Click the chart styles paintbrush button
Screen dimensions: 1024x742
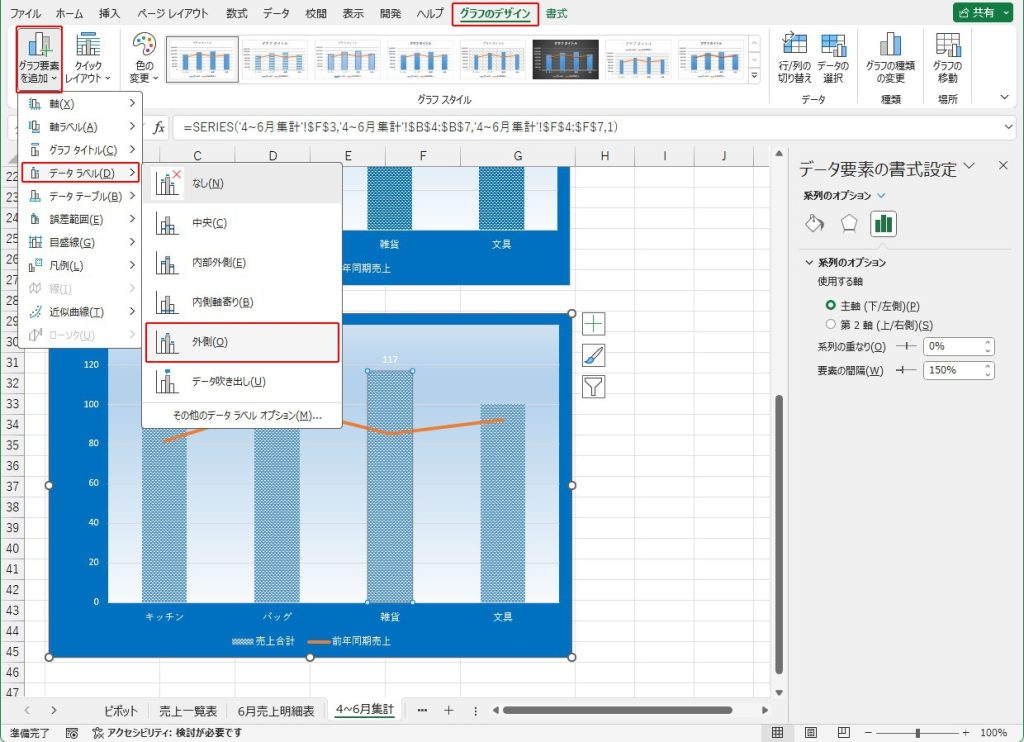(x=594, y=355)
